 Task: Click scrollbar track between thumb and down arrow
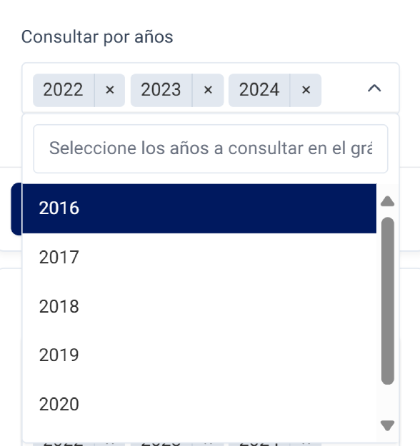coord(388,402)
